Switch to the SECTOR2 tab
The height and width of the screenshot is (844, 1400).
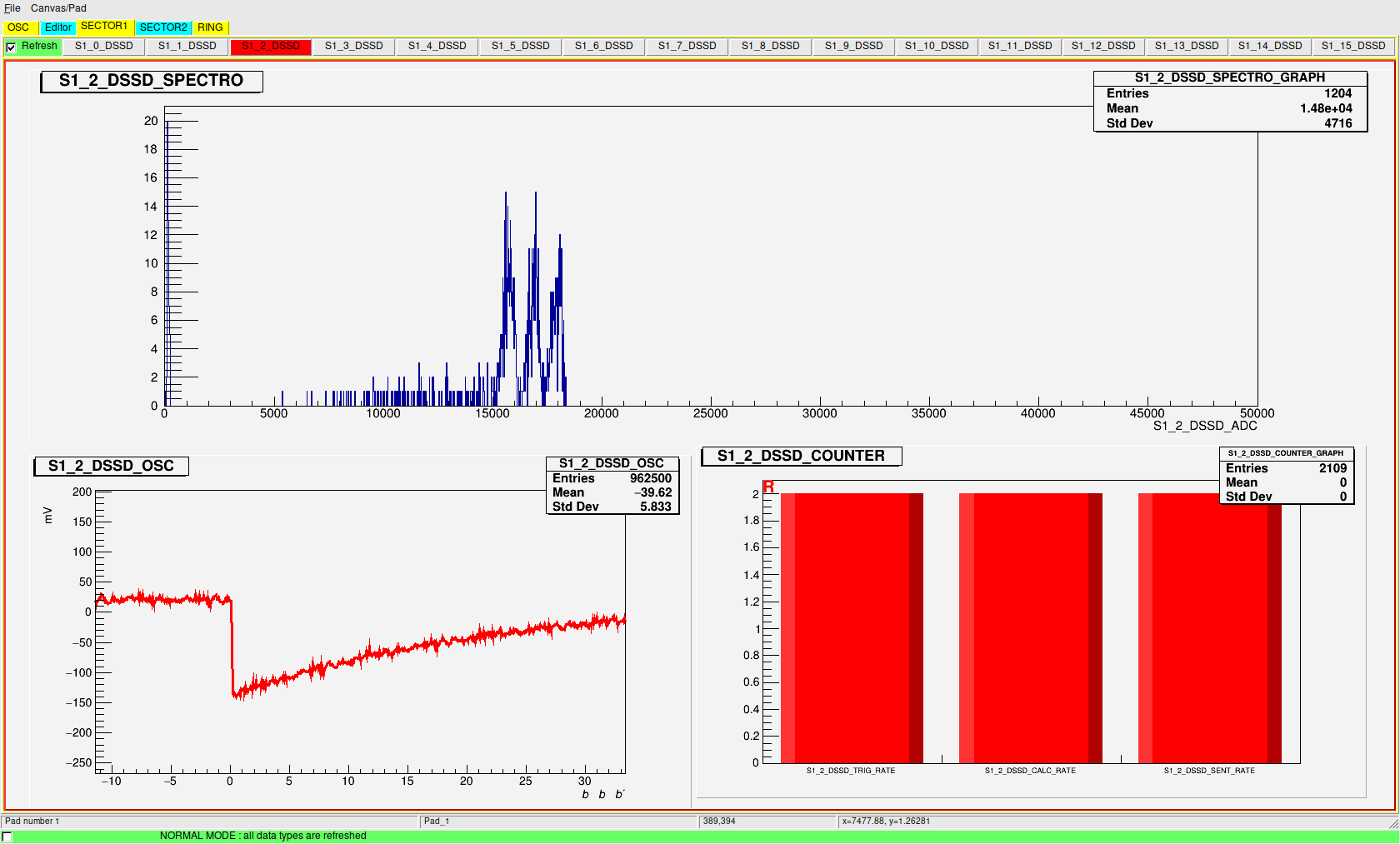click(x=163, y=27)
